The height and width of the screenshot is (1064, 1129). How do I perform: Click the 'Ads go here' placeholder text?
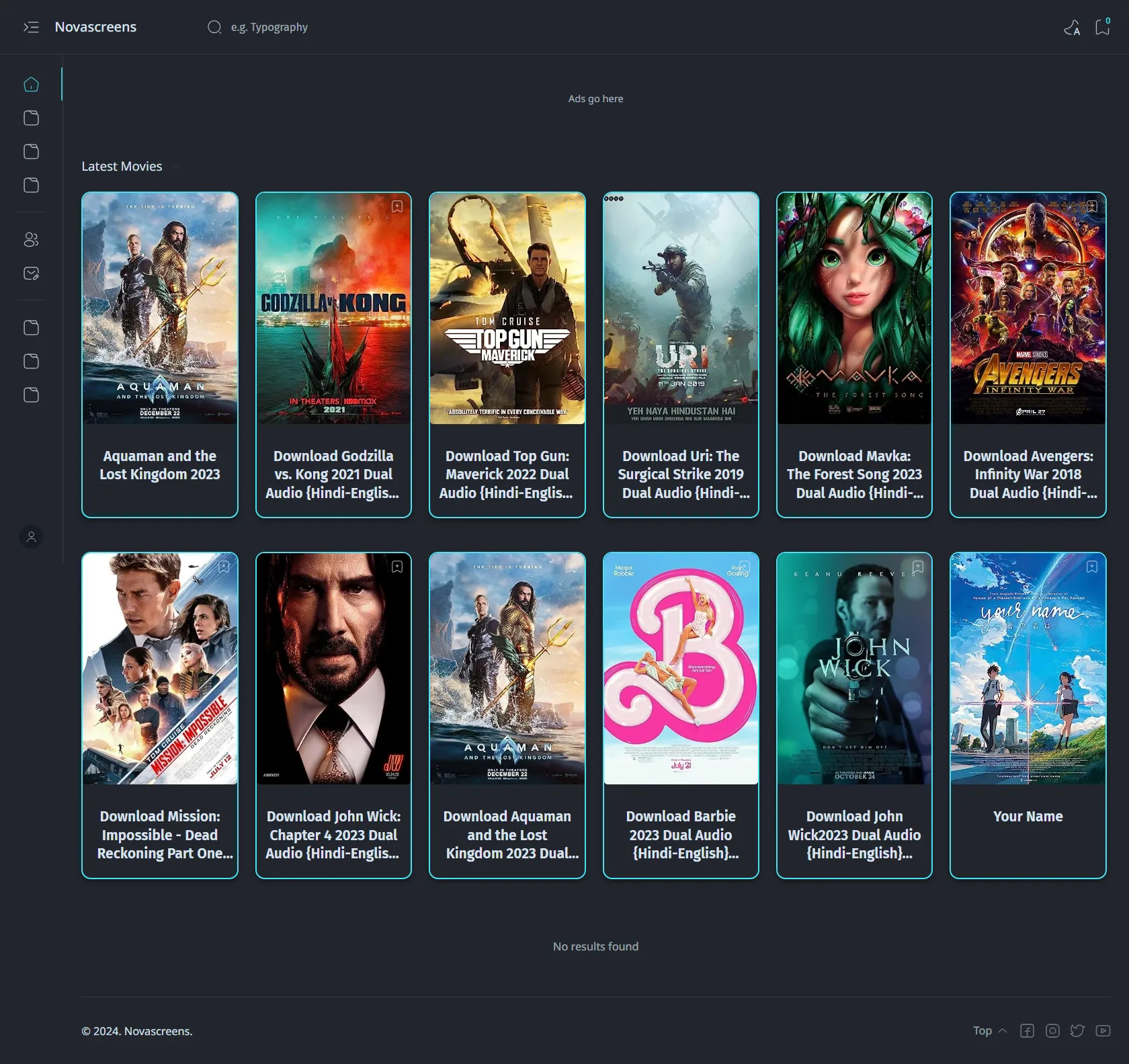(x=595, y=99)
